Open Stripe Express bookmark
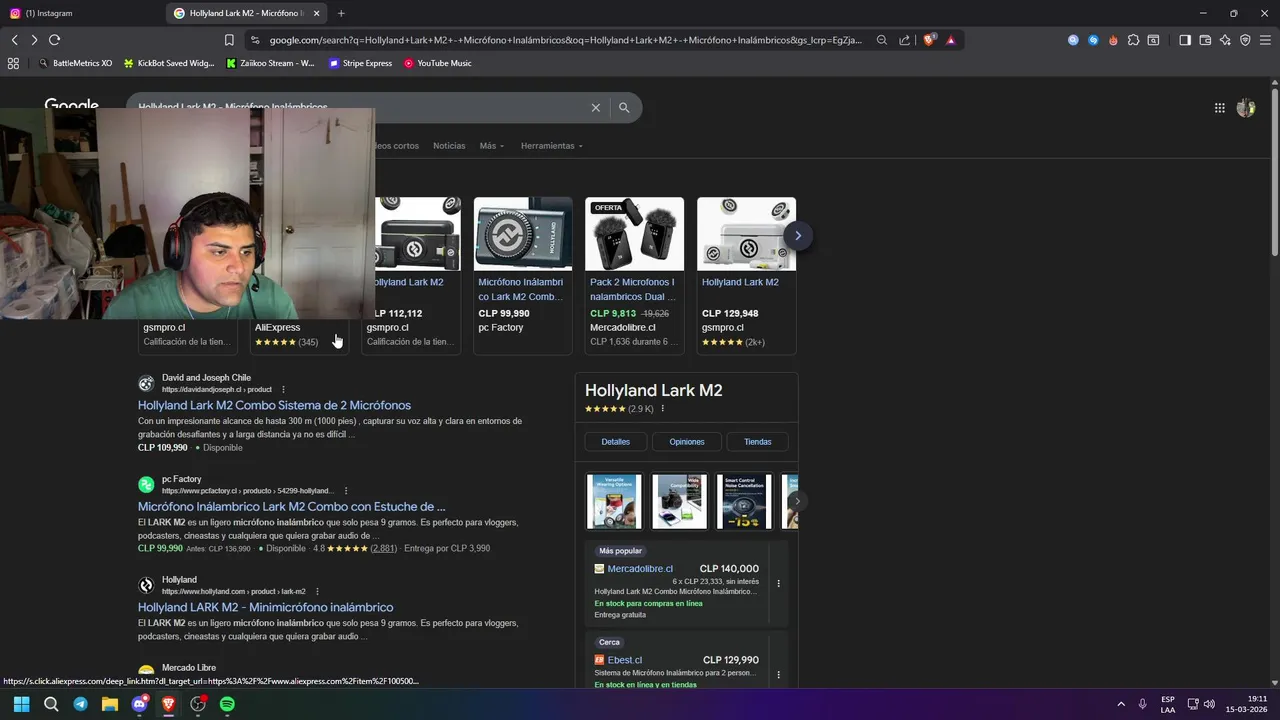Image resolution: width=1280 pixels, height=720 pixels. coord(360,63)
